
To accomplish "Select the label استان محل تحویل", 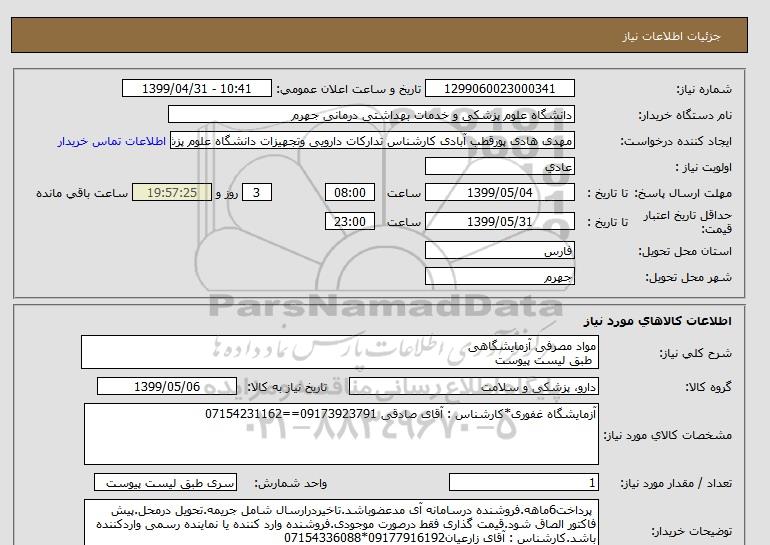I will (685, 251).
